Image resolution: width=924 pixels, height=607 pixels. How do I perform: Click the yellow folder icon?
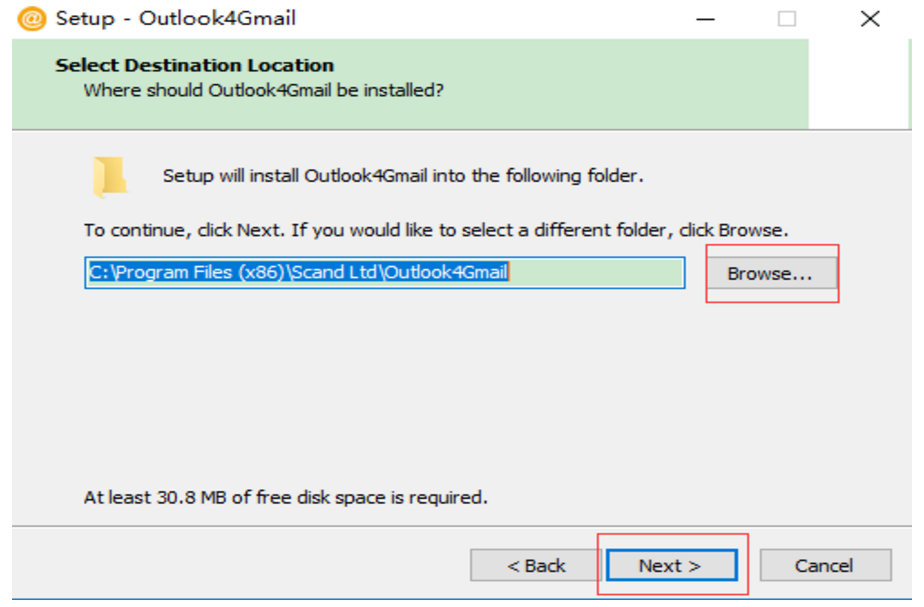tap(109, 177)
